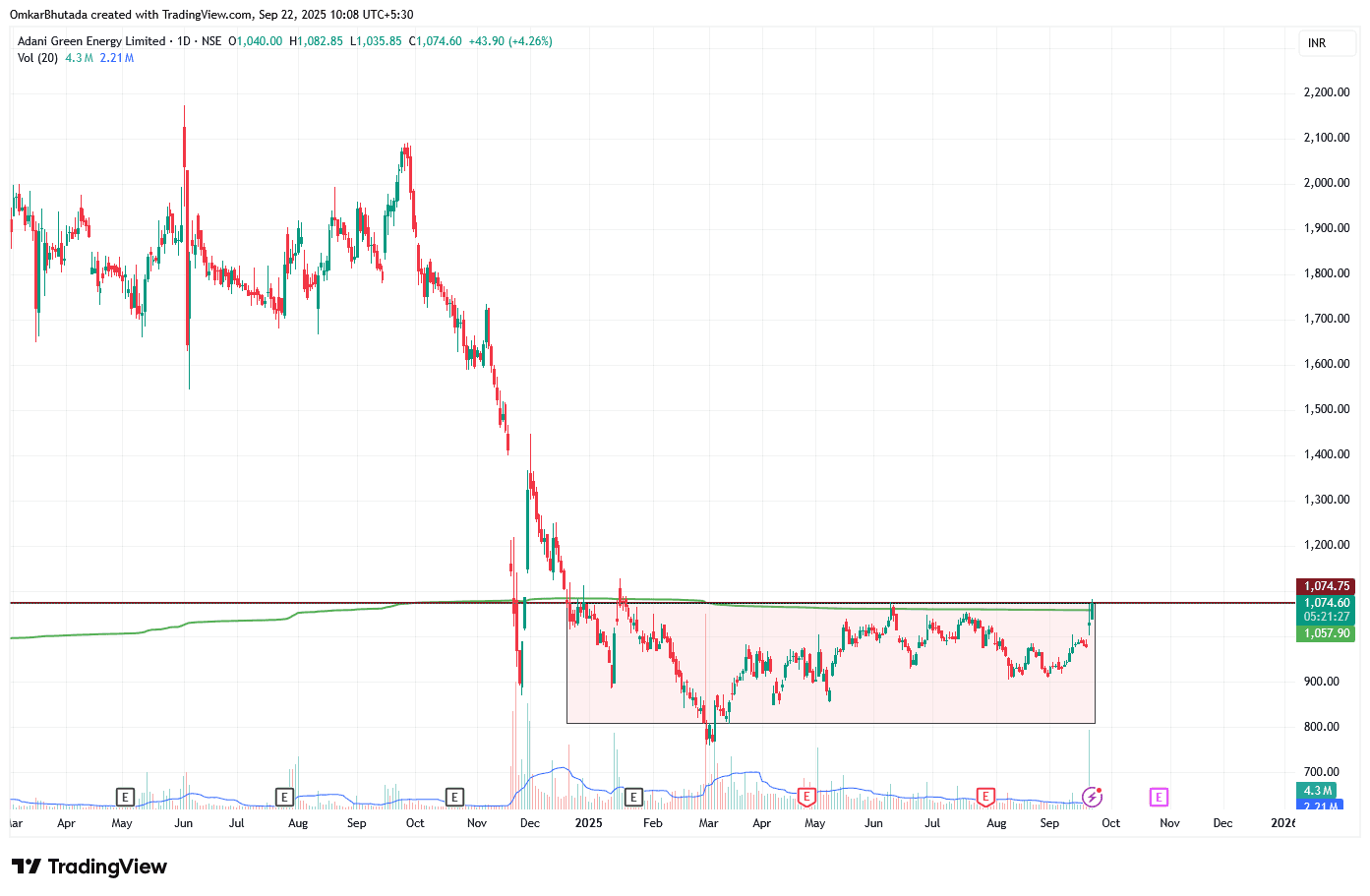Click the Adani Green Energy Limited symbol title
This screenshot has width=1370, height=896.
point(91,41)
